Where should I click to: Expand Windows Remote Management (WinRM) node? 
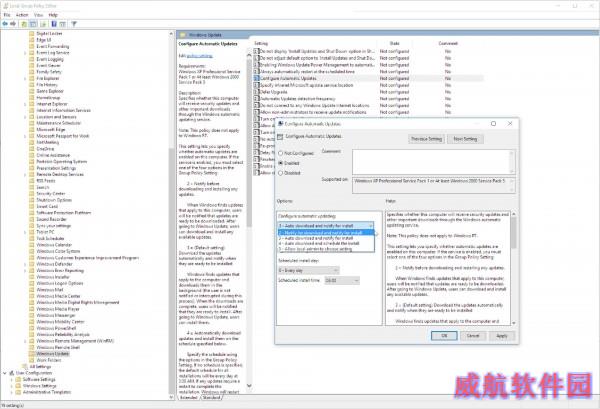[25, 341]
